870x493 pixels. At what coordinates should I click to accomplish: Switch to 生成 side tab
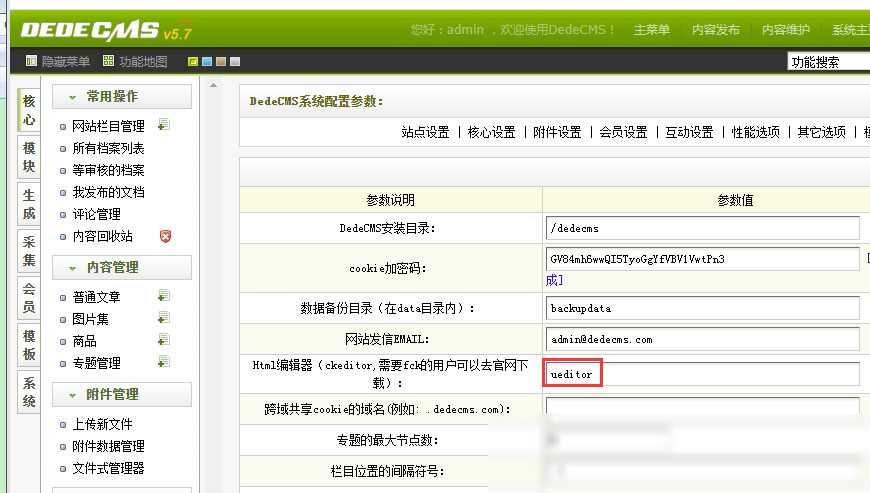point(29,204)
